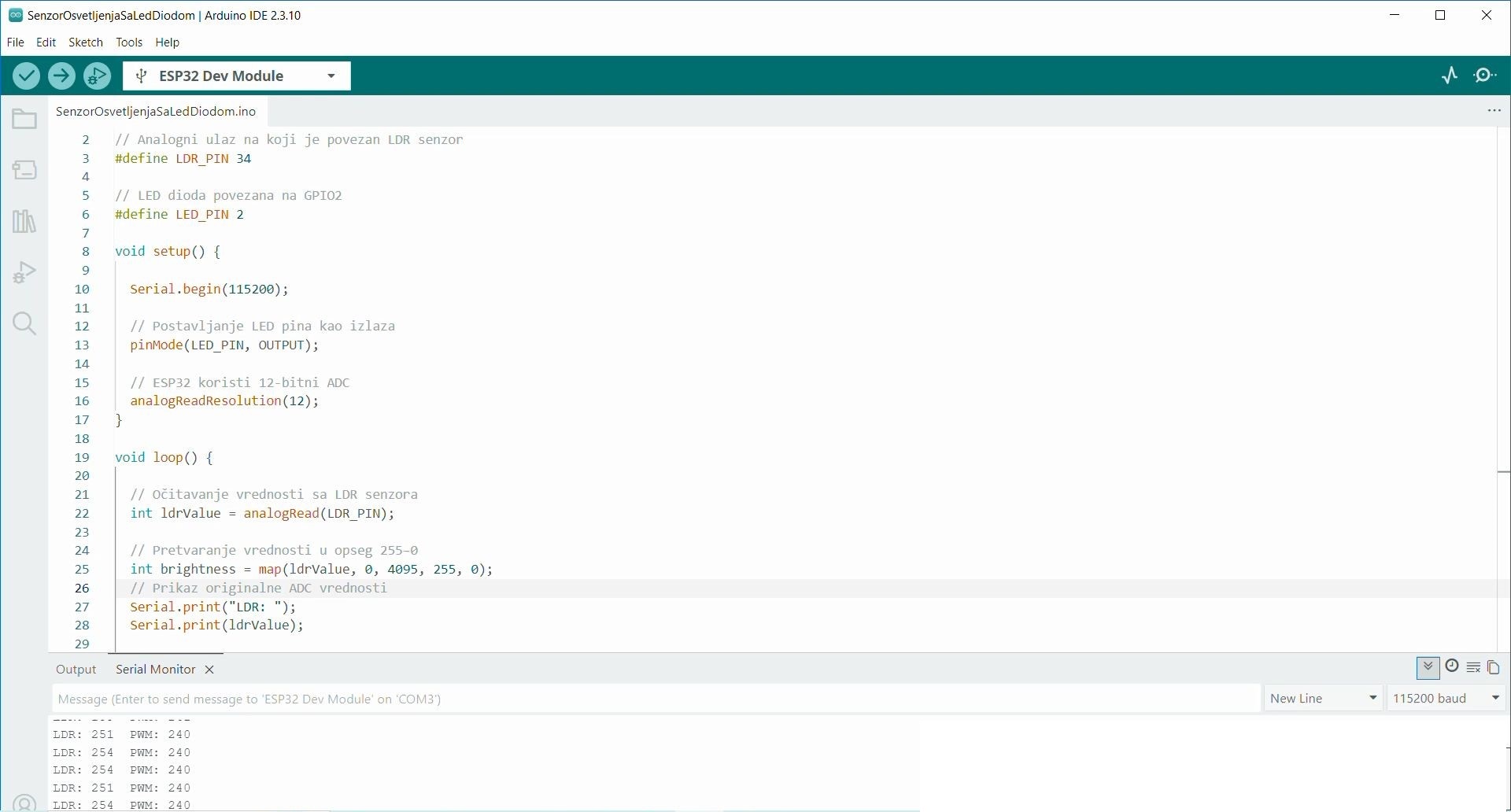Click the '#define LED_PIN 2' line
This screenshot has width=1511, height=812.
(x=179, y=214)
